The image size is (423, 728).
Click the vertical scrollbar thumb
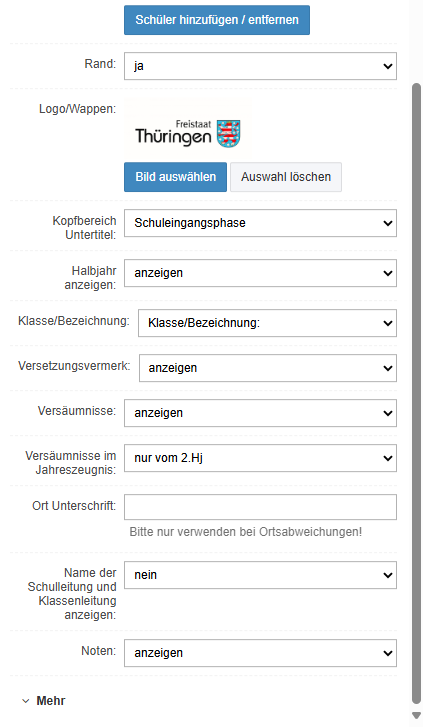coord(416,395)
